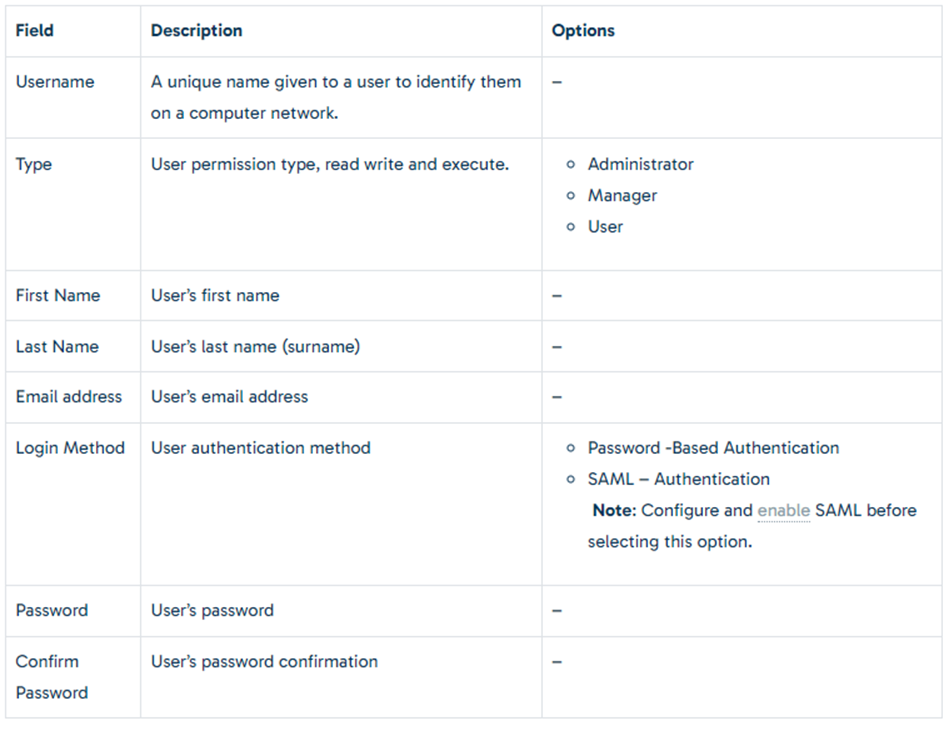944x741 pixels.
Task: Click the Manager option text
Action: 622,196
